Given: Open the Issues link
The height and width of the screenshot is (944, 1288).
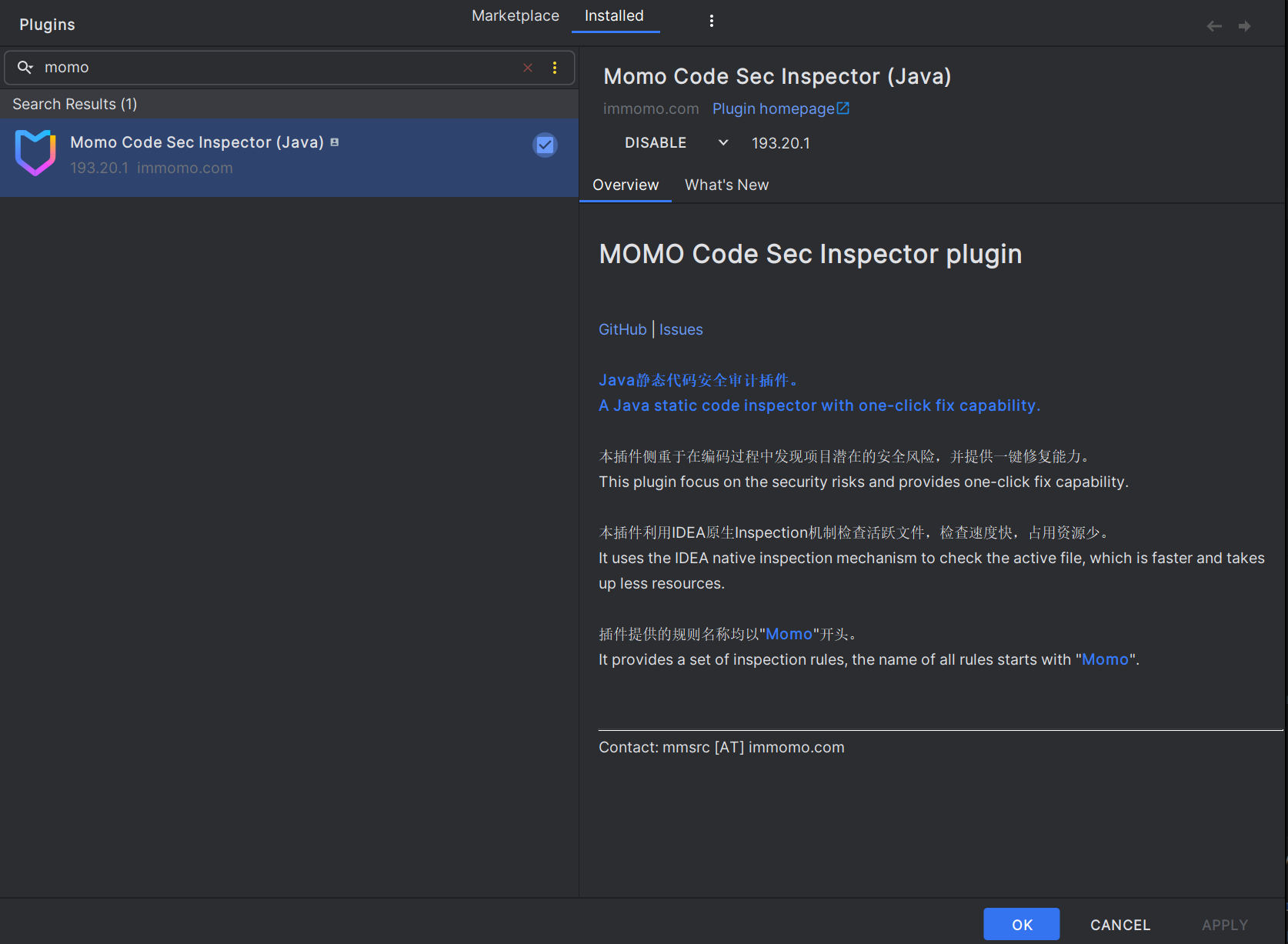Looking at the screenshot, I should click(681, 329).
